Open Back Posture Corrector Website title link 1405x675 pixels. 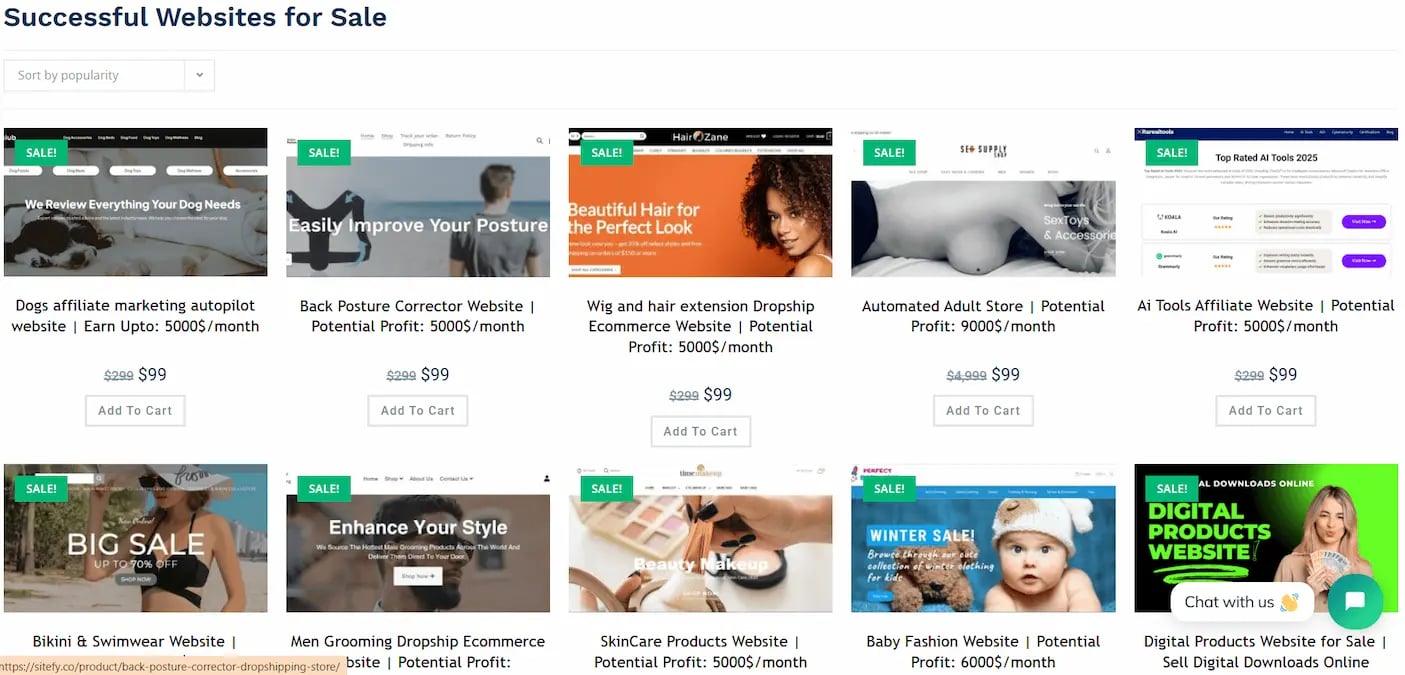tap(418, 316)
